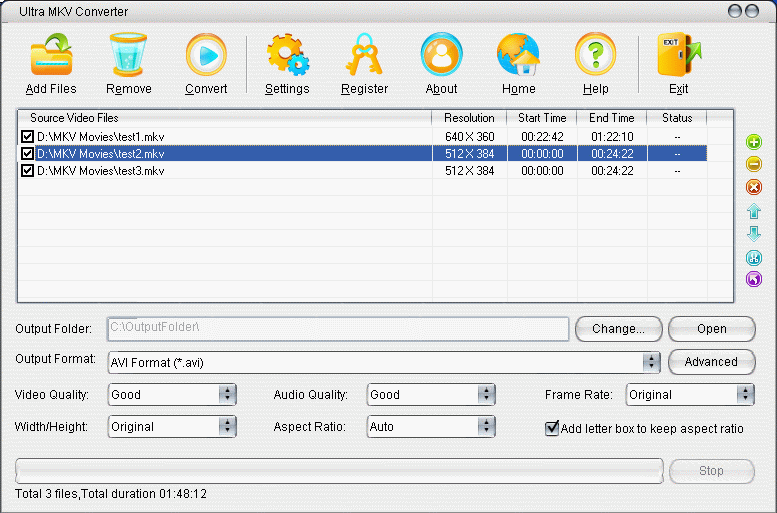Expand the Output Format dropdown
Screen dimensions: 777x513
(651, 362)
